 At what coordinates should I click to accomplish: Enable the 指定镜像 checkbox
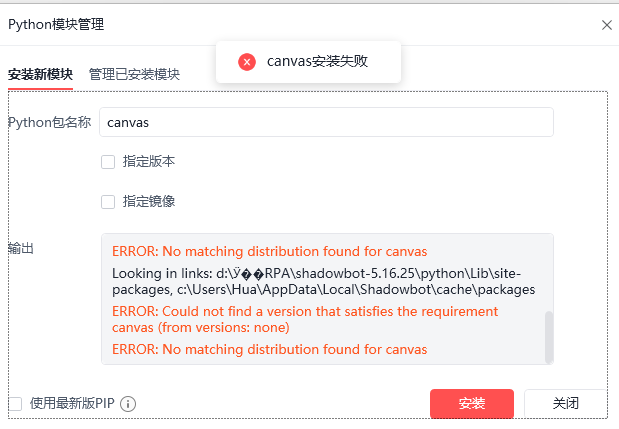(108, 202)
